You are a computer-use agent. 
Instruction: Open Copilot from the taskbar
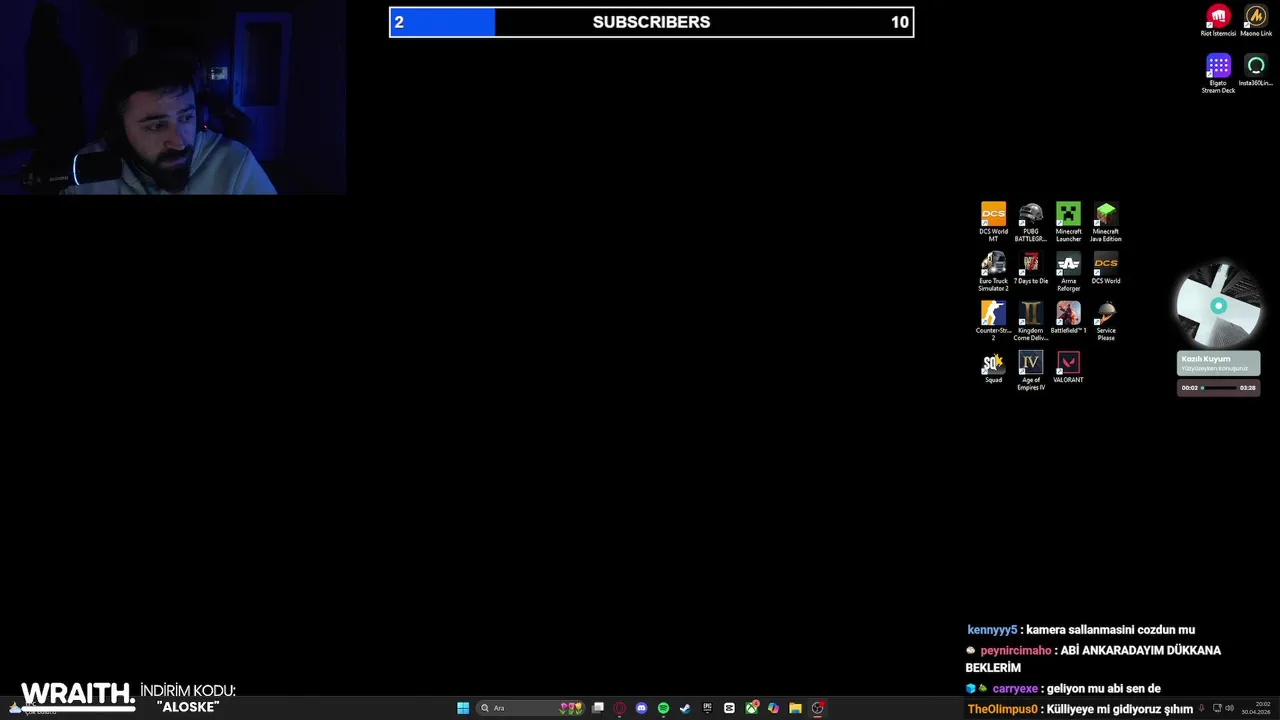click(x=773, y=708)
